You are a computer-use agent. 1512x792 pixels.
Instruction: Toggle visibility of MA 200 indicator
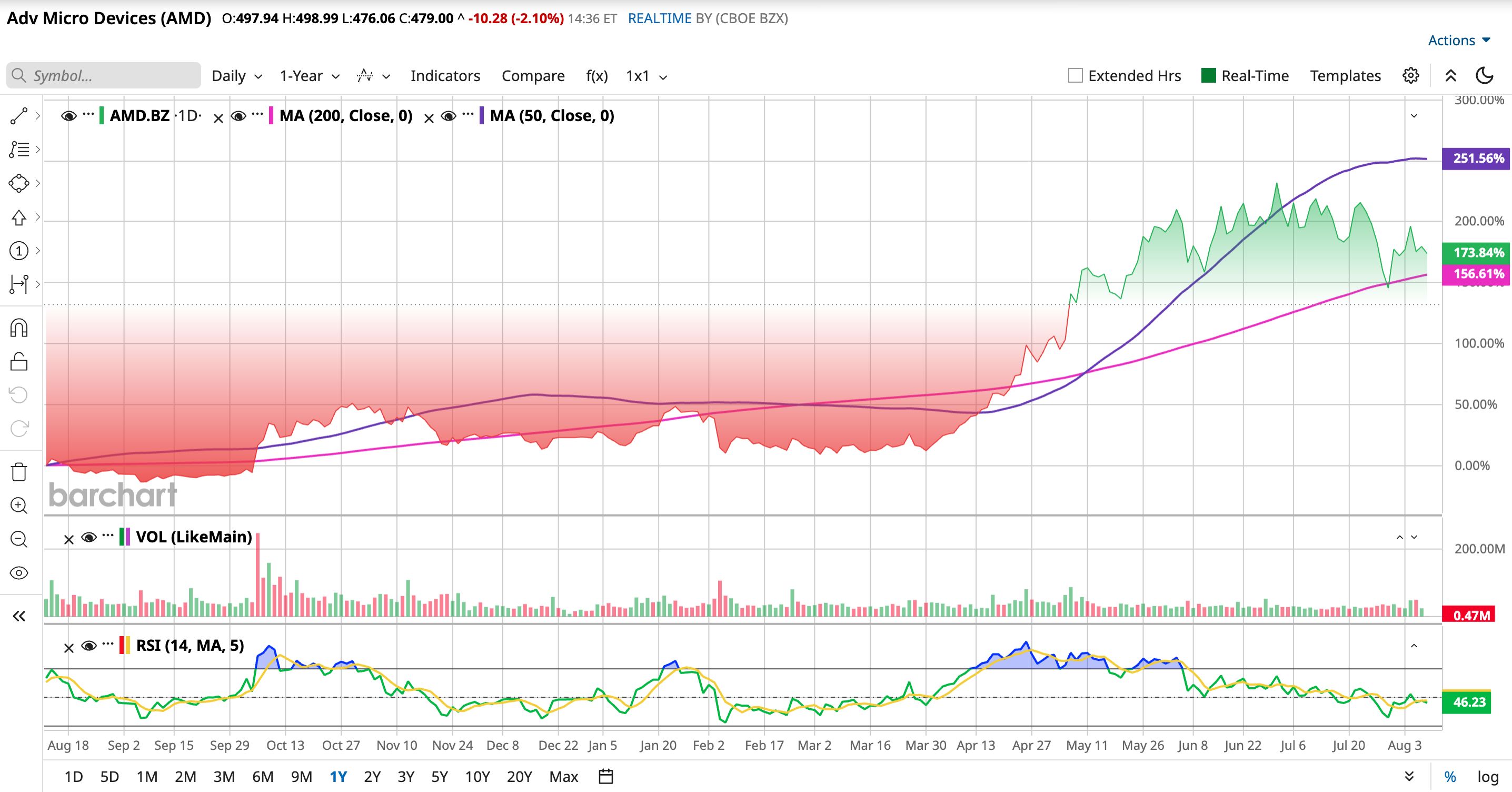click(238, 116)
